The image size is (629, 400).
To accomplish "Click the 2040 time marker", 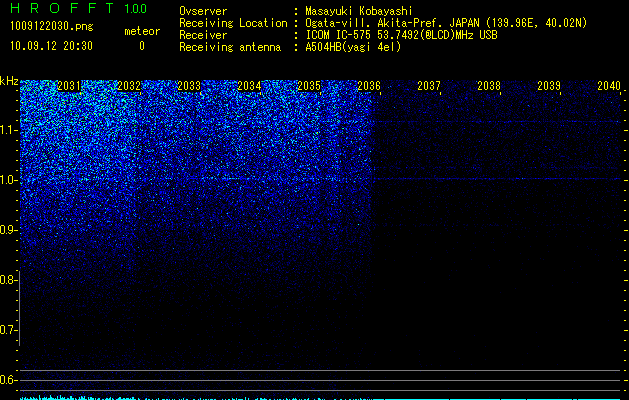I will 609,86.
